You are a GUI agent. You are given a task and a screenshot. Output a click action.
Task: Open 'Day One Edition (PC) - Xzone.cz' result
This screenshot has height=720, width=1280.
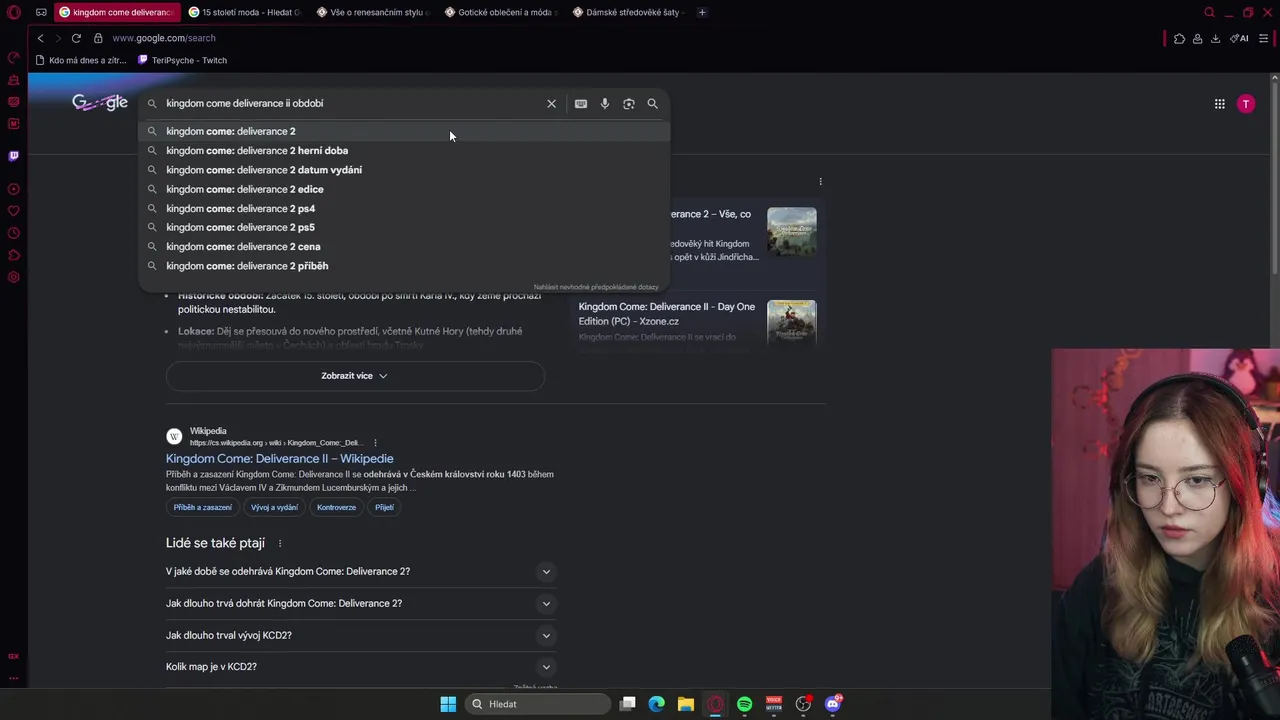(667, 314)
